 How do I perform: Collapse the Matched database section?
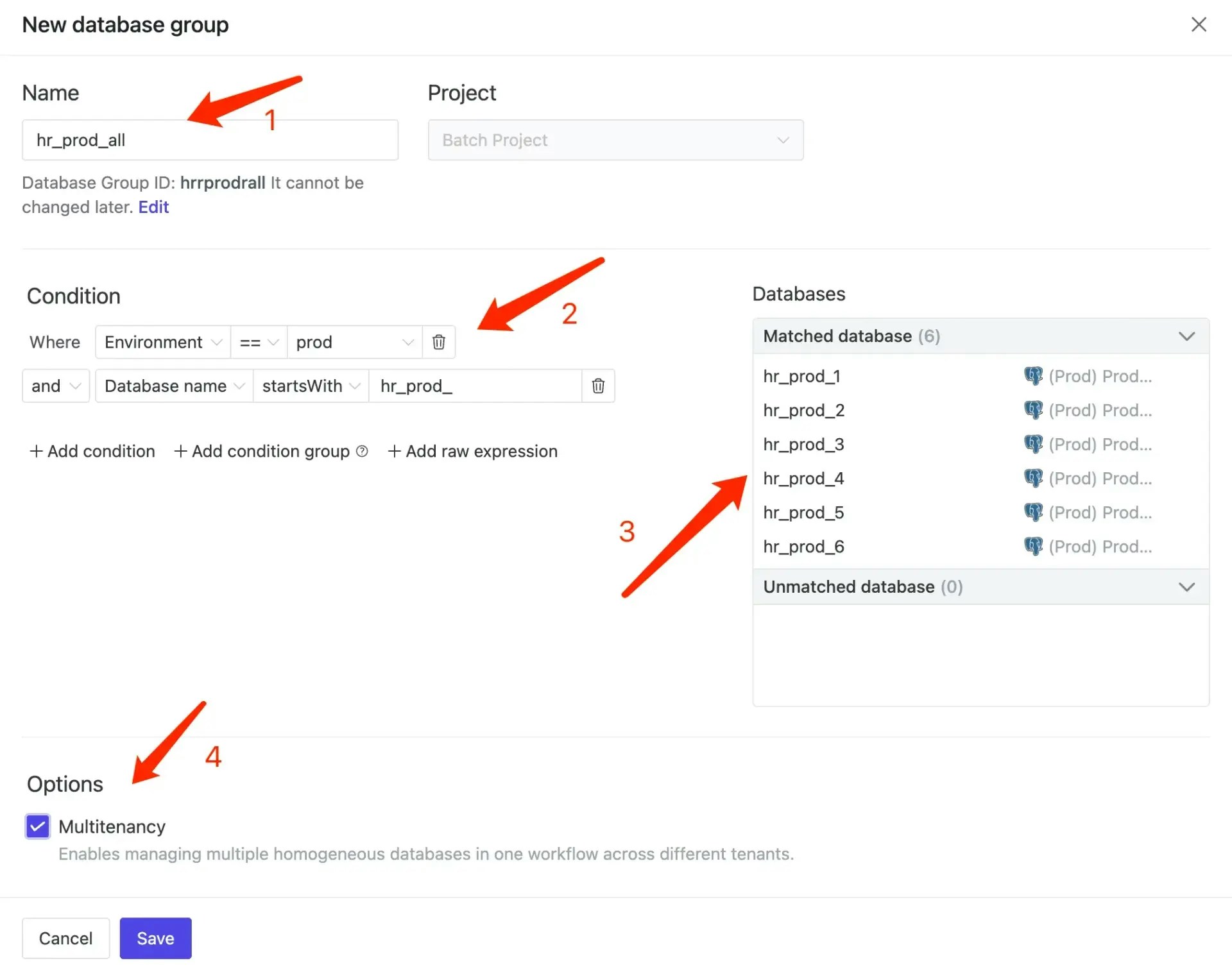click(1186, 336)
